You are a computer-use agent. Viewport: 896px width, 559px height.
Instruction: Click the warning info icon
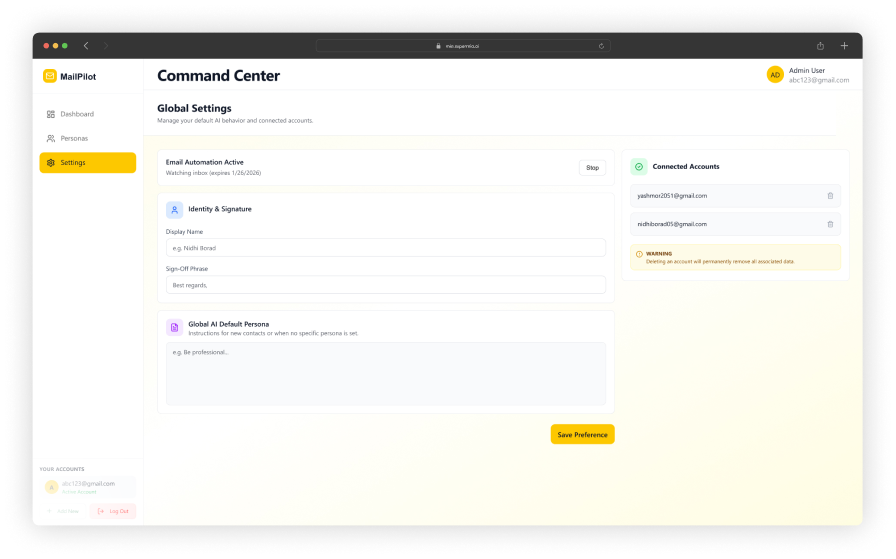[639, 254]
